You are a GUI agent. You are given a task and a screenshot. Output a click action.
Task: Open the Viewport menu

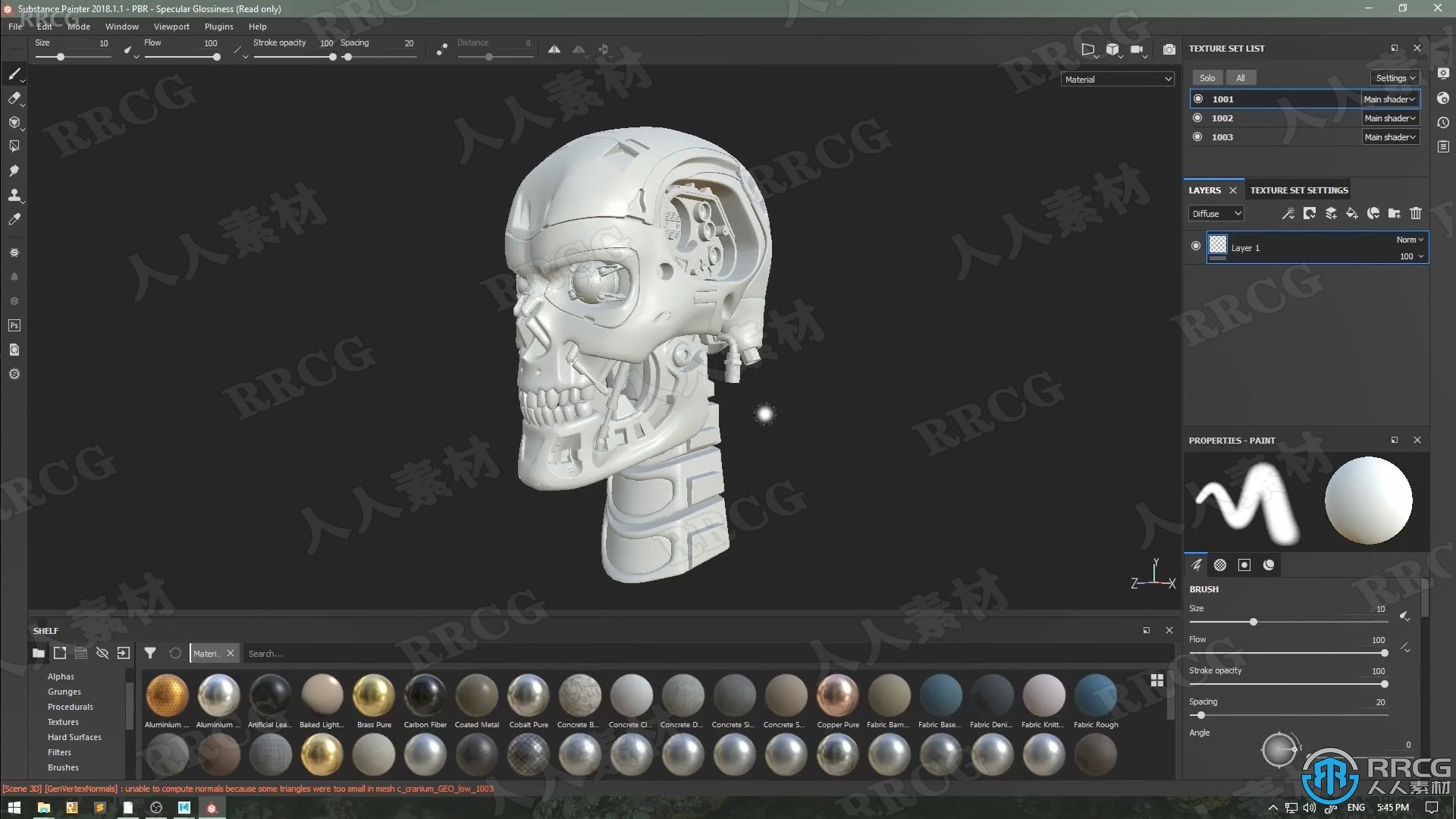(x=171, y=27)
